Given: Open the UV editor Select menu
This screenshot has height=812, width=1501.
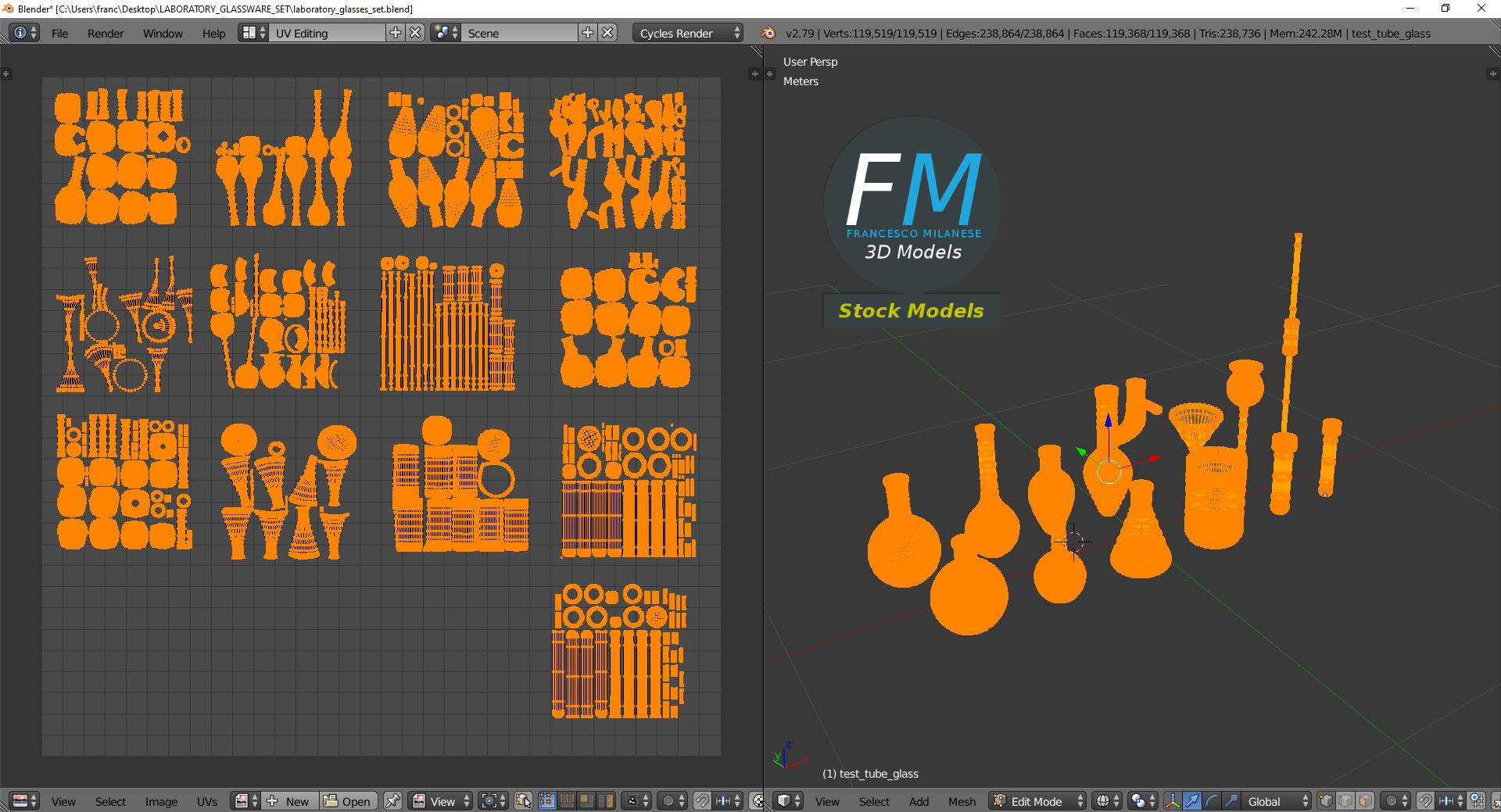Looking at the screenshot, I should click(x=110, y=801).
